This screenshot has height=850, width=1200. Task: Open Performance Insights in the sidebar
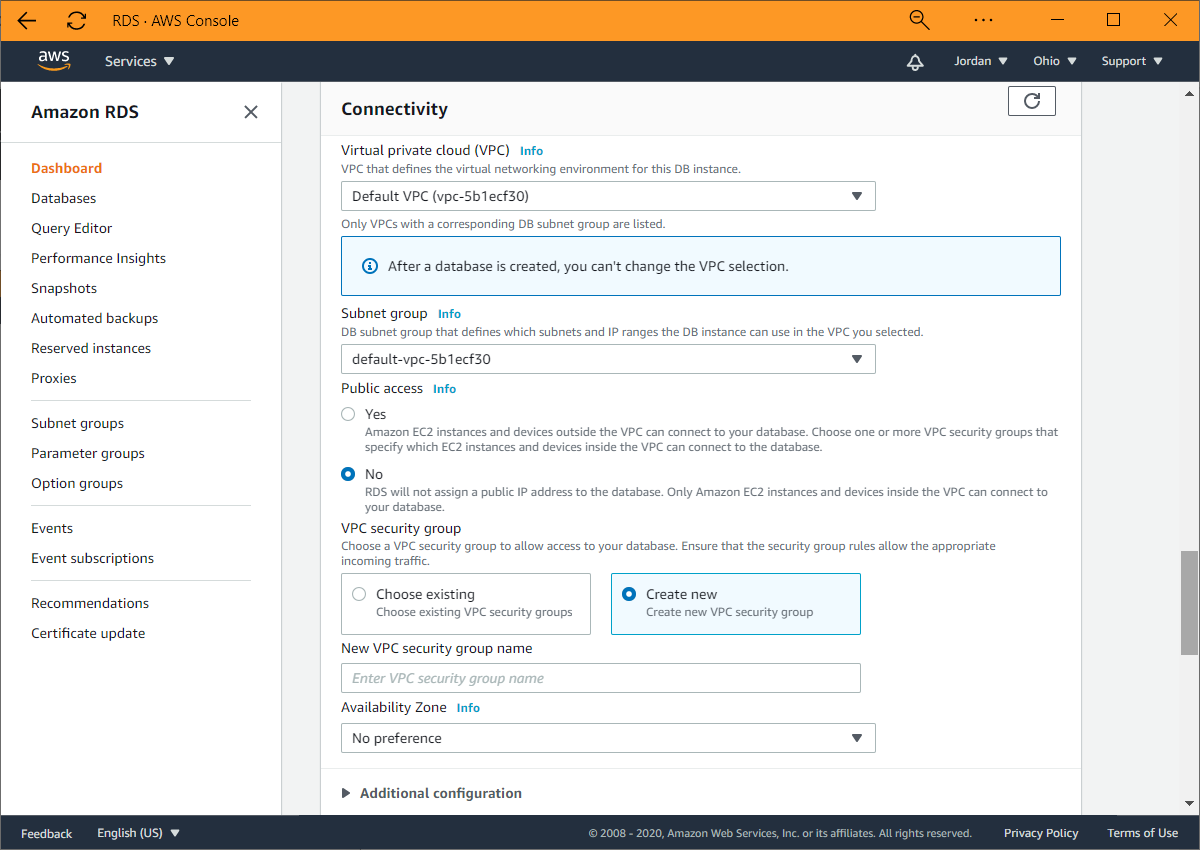click(99, 258)
